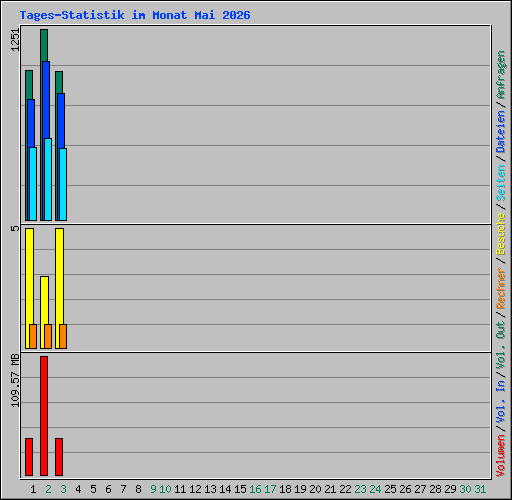Click day 31 on the x-axis
The image size is (512, 500).
tap(480, 489)
